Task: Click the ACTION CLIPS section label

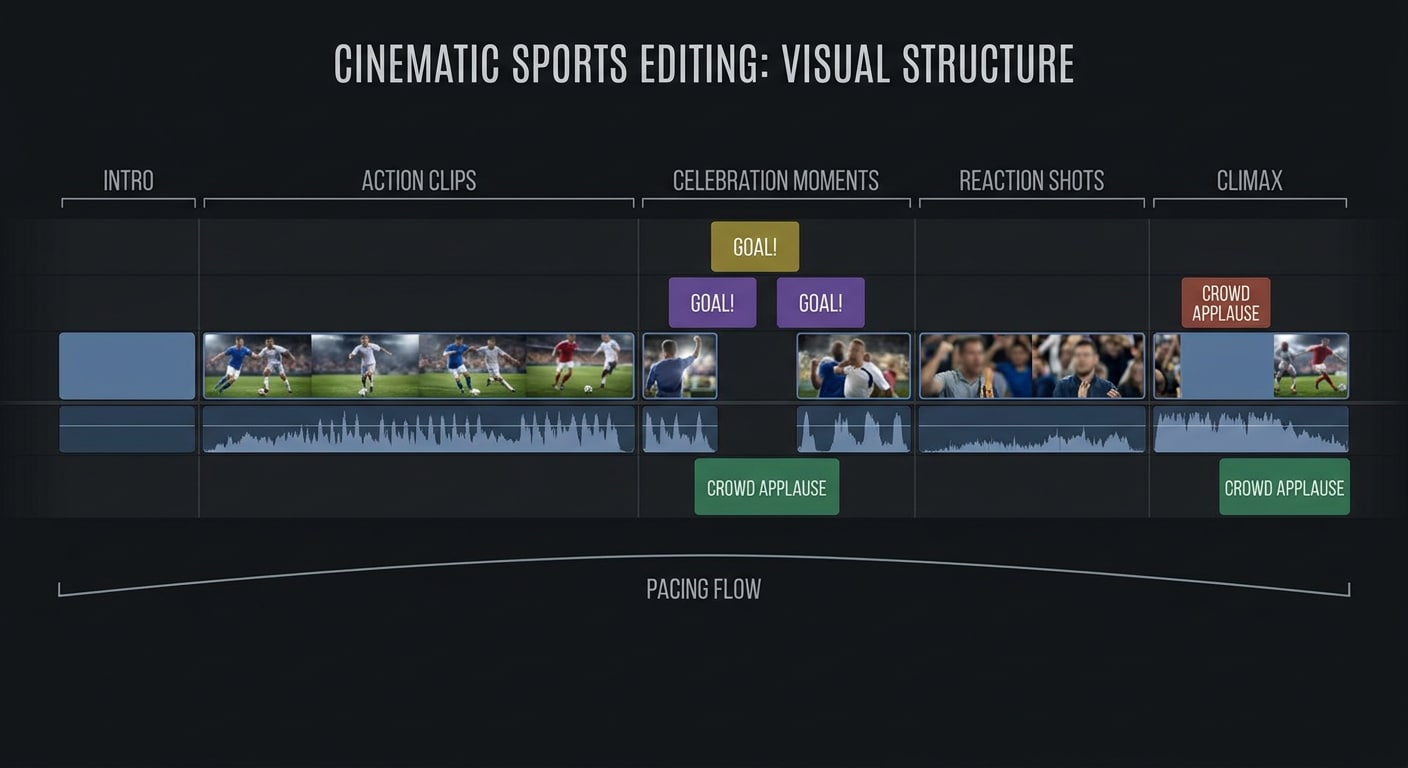Action: 419,181
